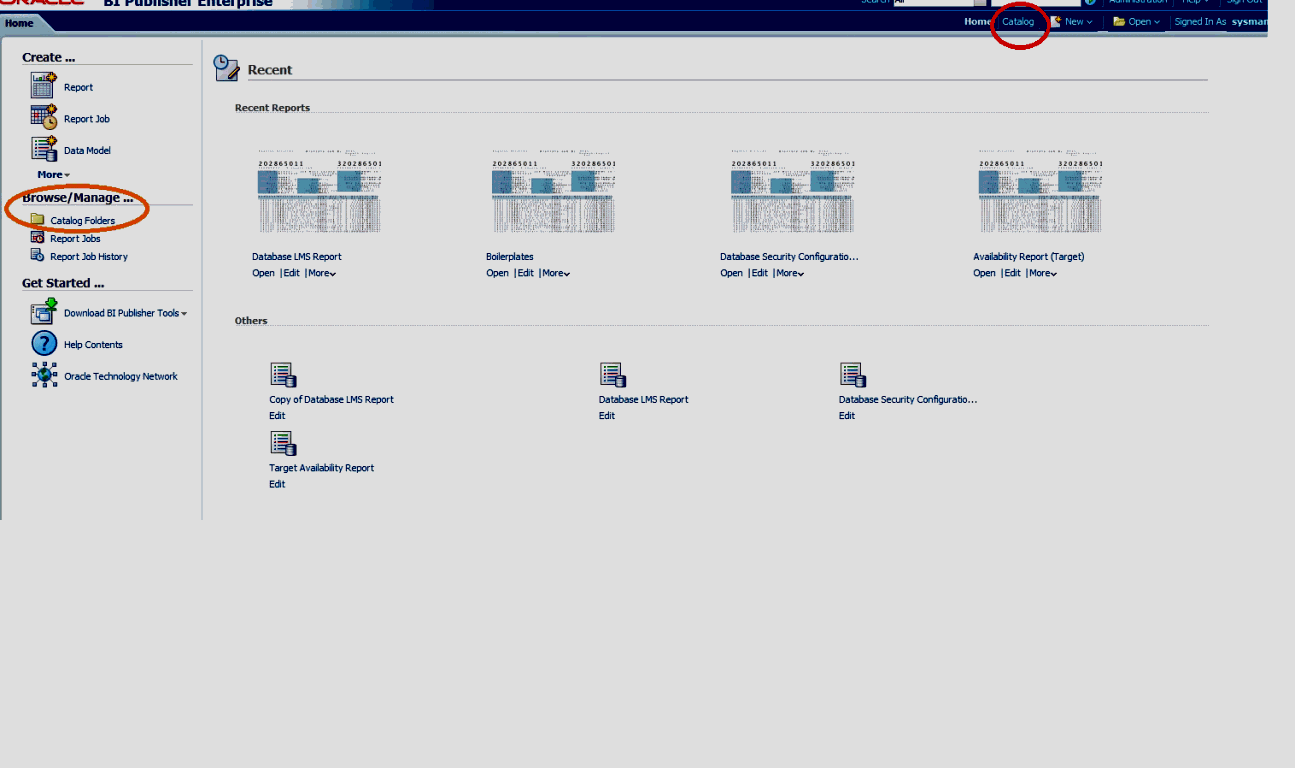
Task: Click Edit under Boilerplates
Action: (526, 273)
